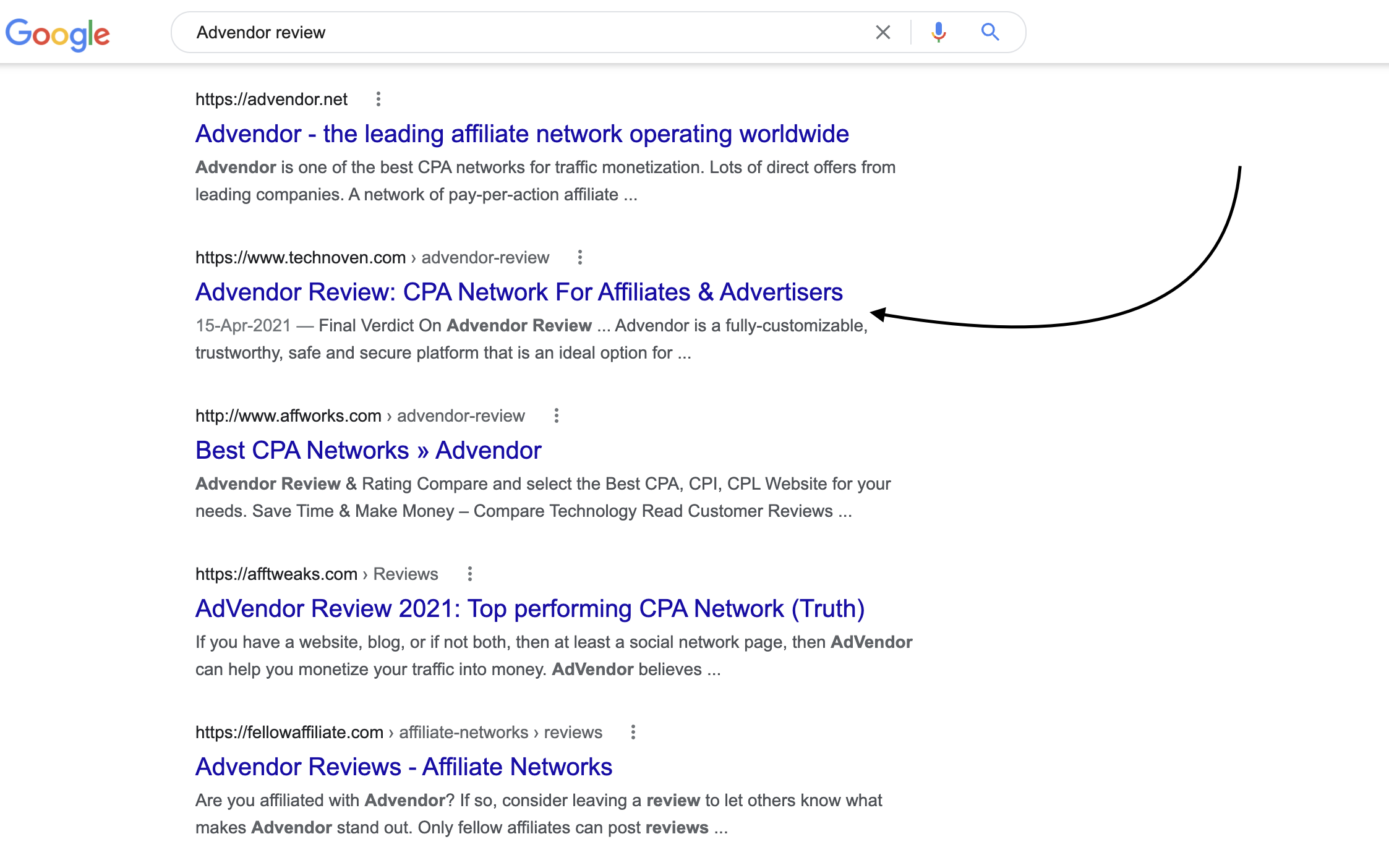Open three-dot menu beside fellowaffiliate.com result
This screenshot has height=868, width=1389.
633,732
